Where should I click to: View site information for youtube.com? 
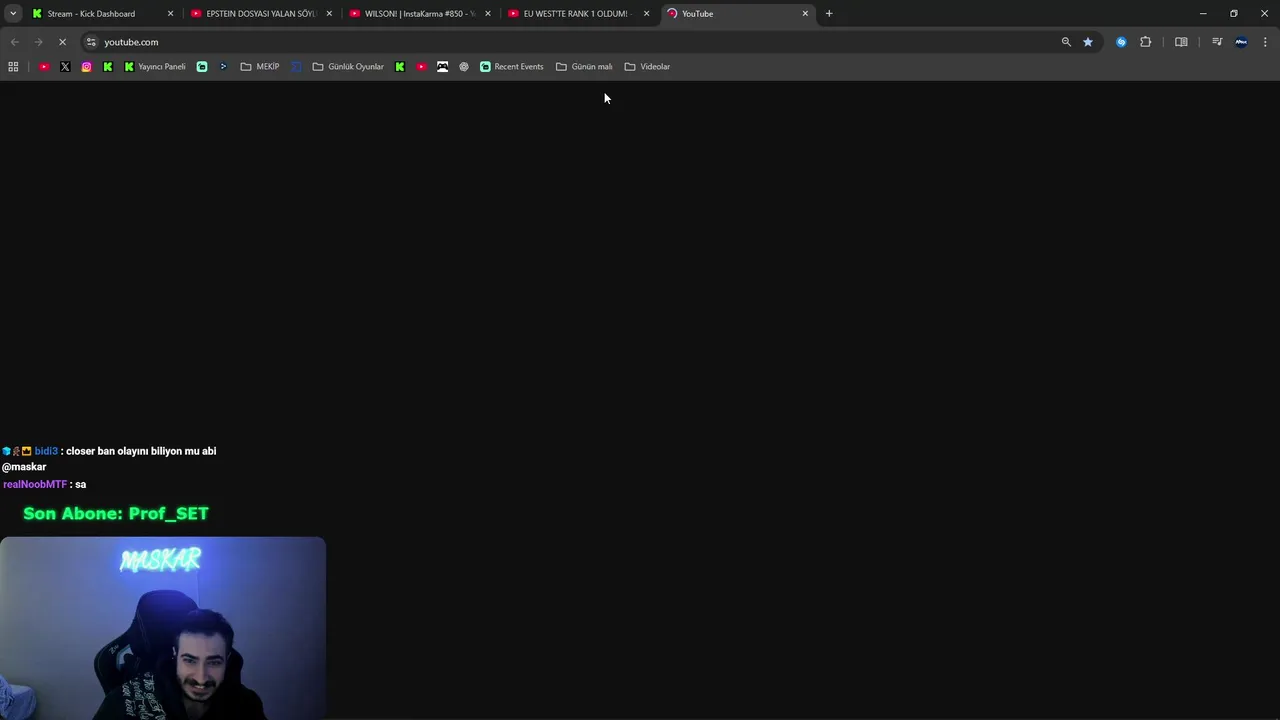coord(91,42)
